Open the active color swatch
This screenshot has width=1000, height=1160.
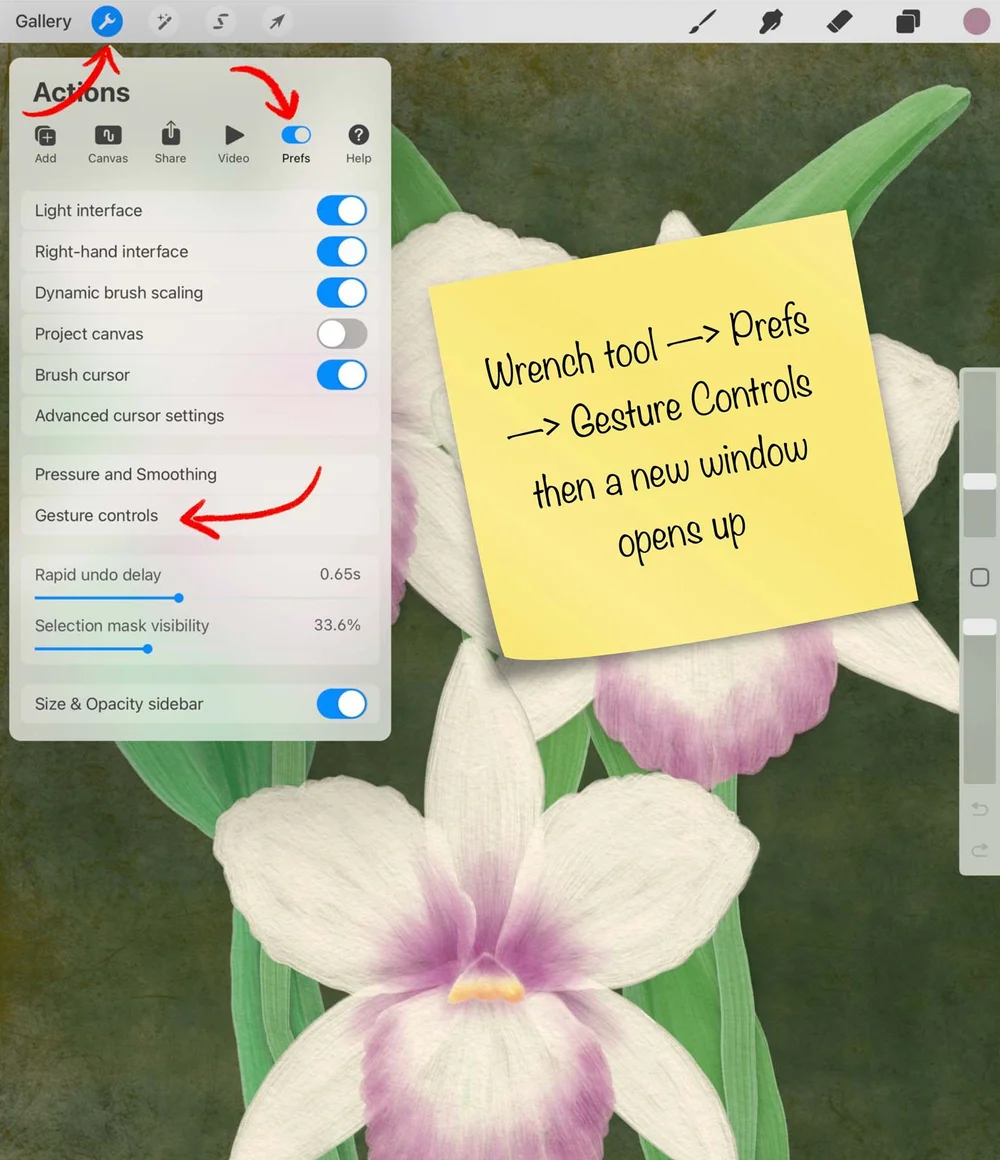pyautogui.click(x=976, y=21)
